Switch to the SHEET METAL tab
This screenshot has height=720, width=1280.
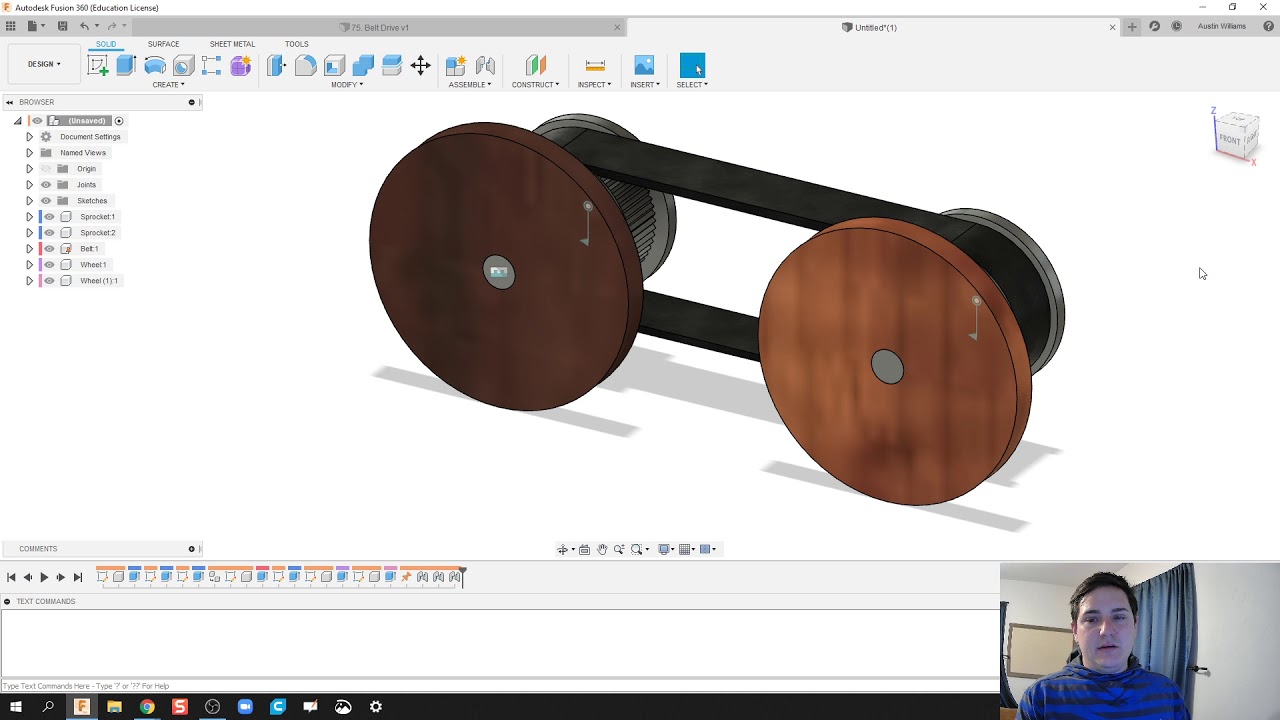232,44
